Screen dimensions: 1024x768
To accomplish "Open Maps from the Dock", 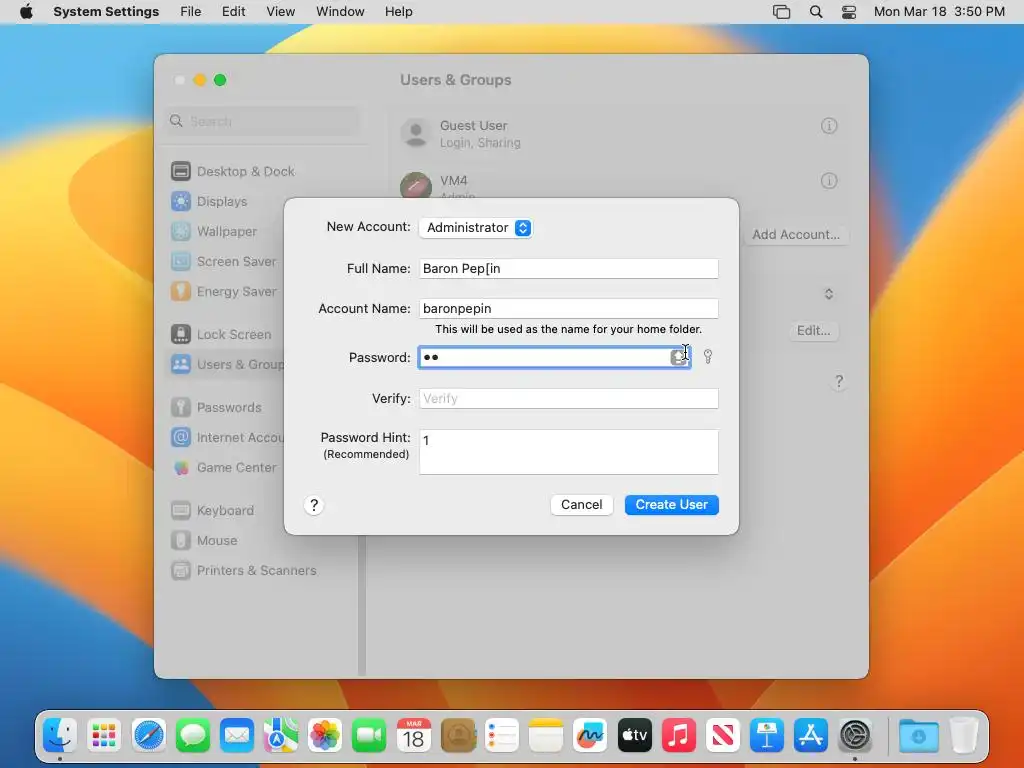I will [281, 736].
